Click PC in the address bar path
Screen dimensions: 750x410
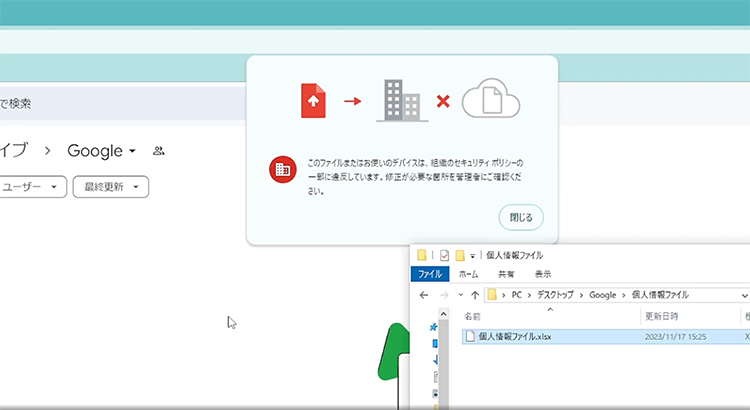pyautogui.click(x=517, y=295)
